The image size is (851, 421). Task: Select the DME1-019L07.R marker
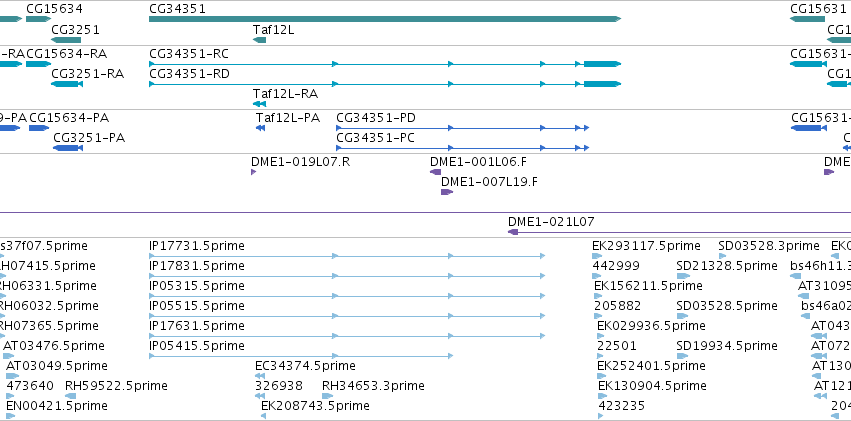pyautogui.click(x=253, y=172)
